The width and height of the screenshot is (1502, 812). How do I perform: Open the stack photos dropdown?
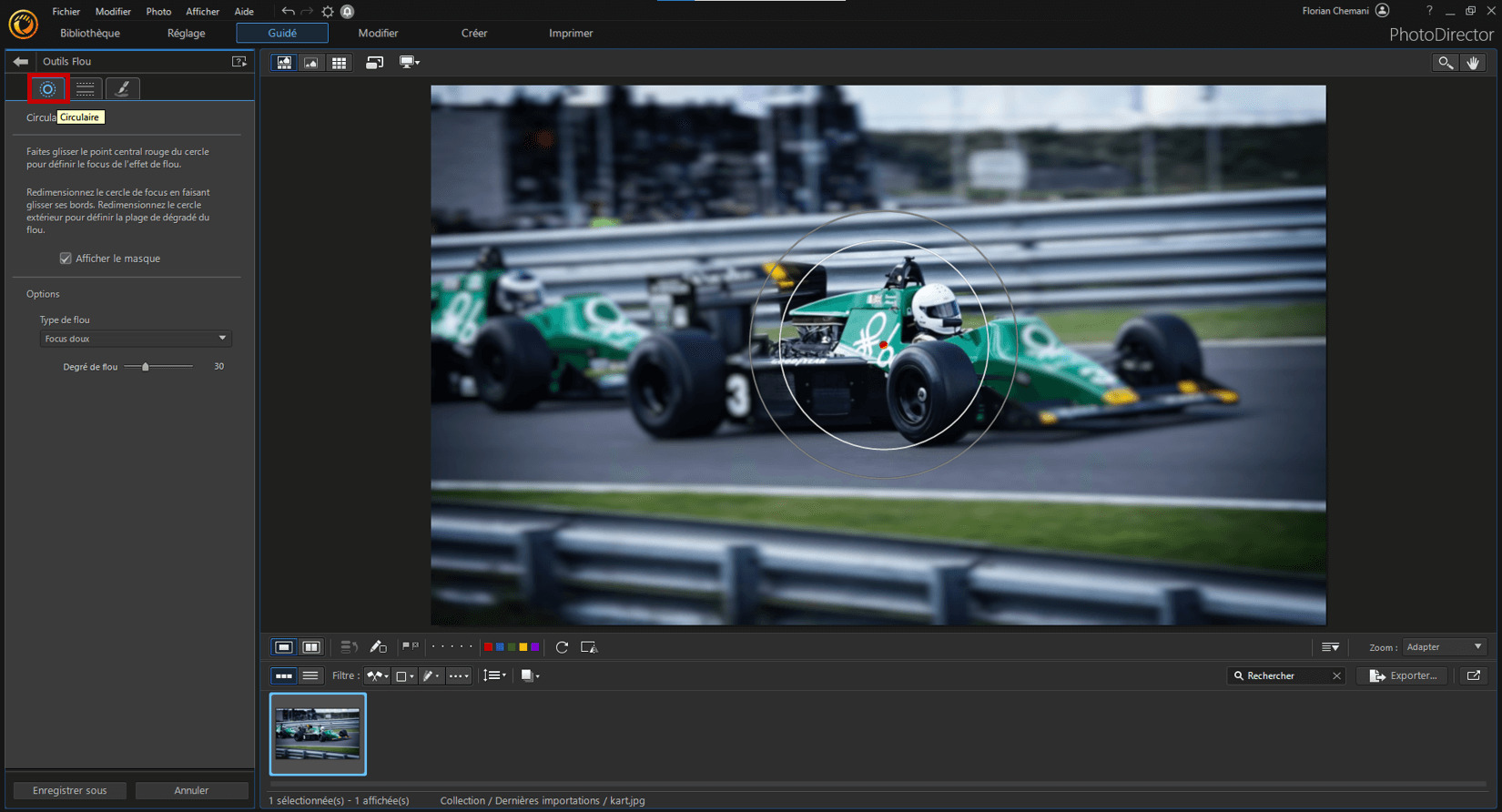point(530,675)
